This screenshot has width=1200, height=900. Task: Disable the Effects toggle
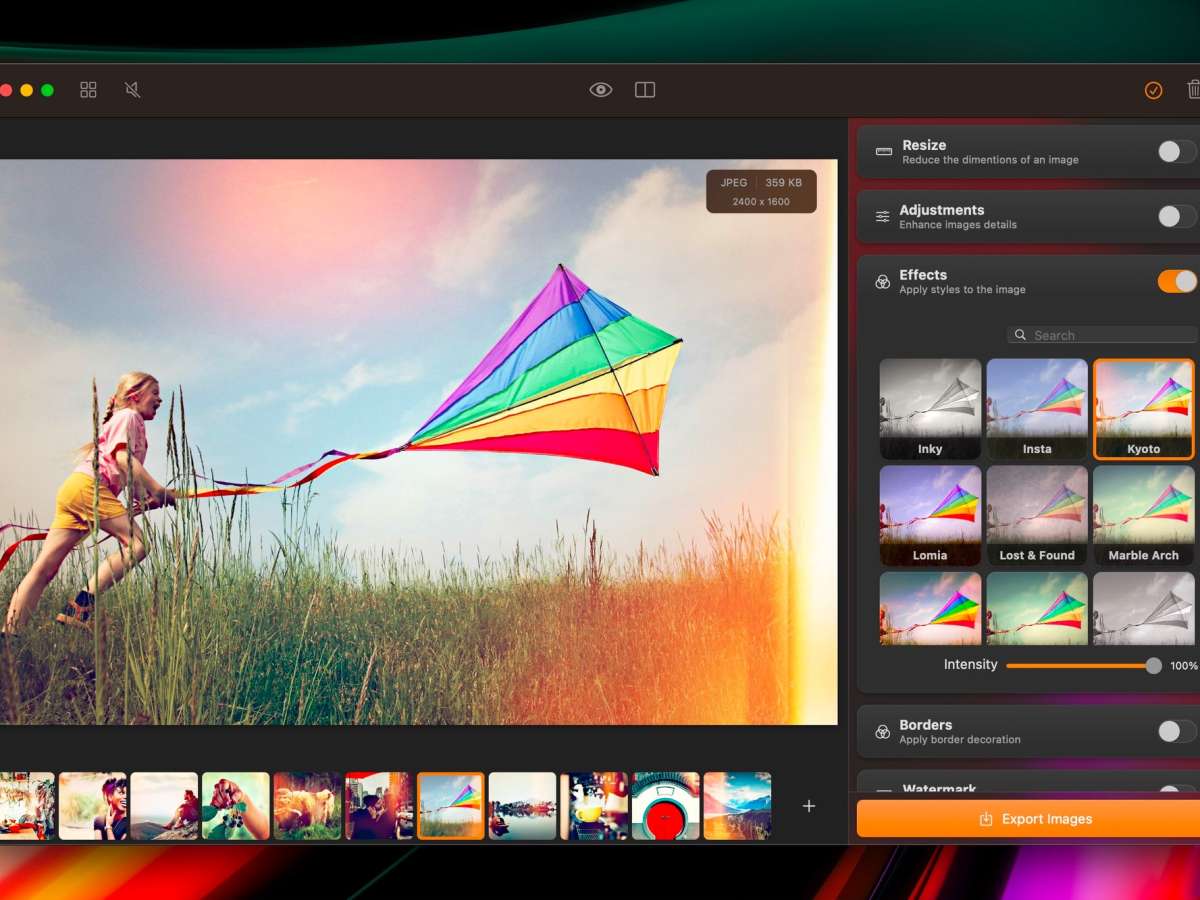pos(1176,282)
